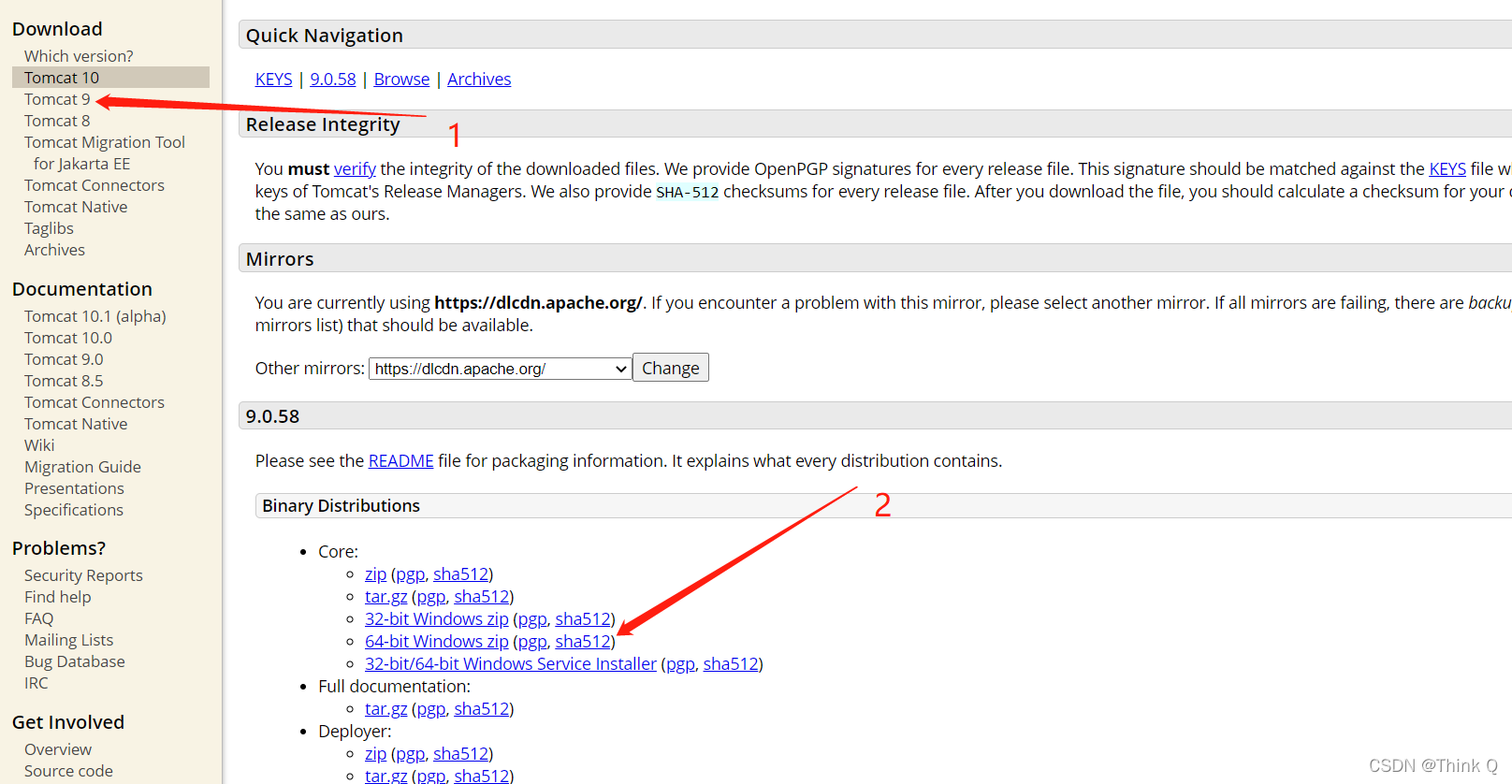Open the Find help link
1512x784 pixels.
[x=58, y=597]
